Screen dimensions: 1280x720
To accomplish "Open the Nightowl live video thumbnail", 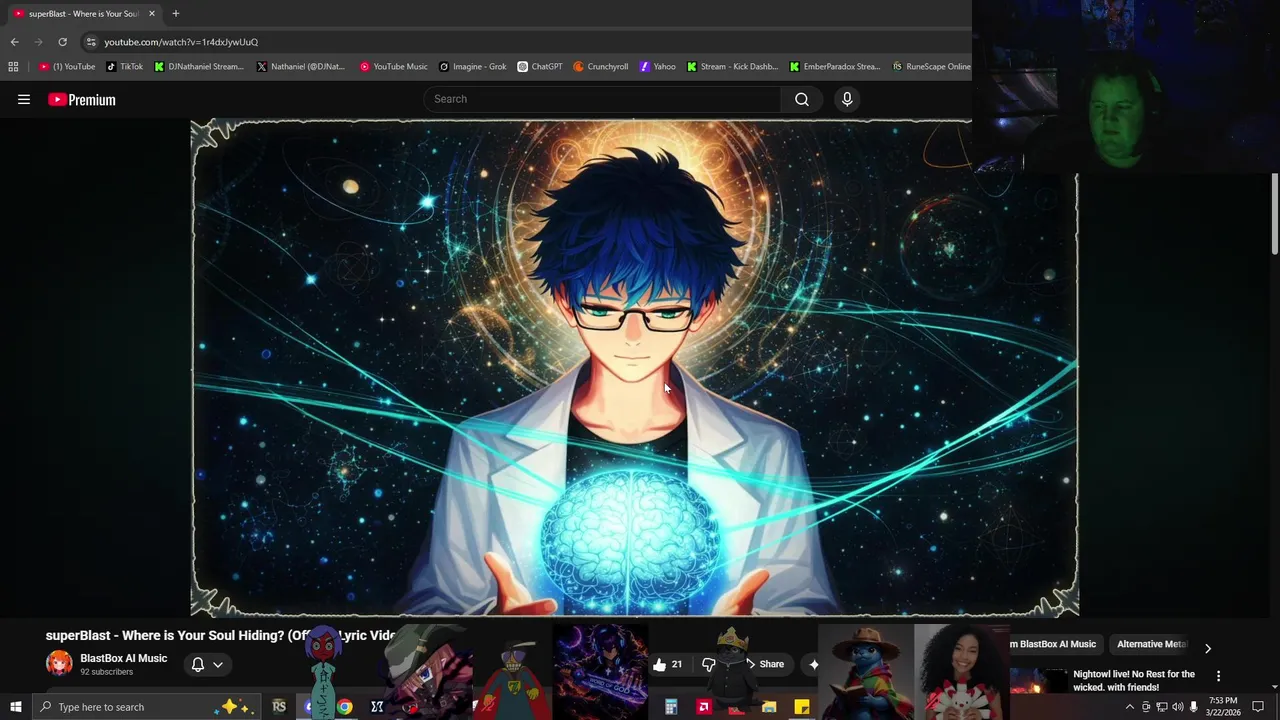I will point(1038,680).
